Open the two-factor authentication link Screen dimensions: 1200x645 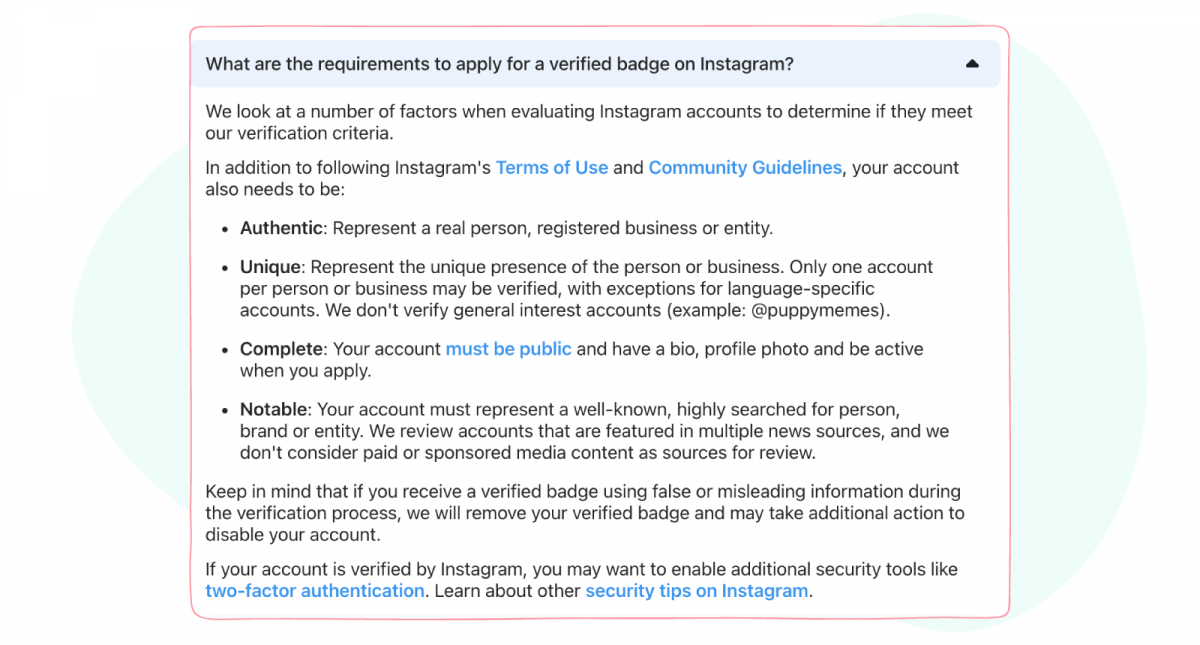click(314, 591)
